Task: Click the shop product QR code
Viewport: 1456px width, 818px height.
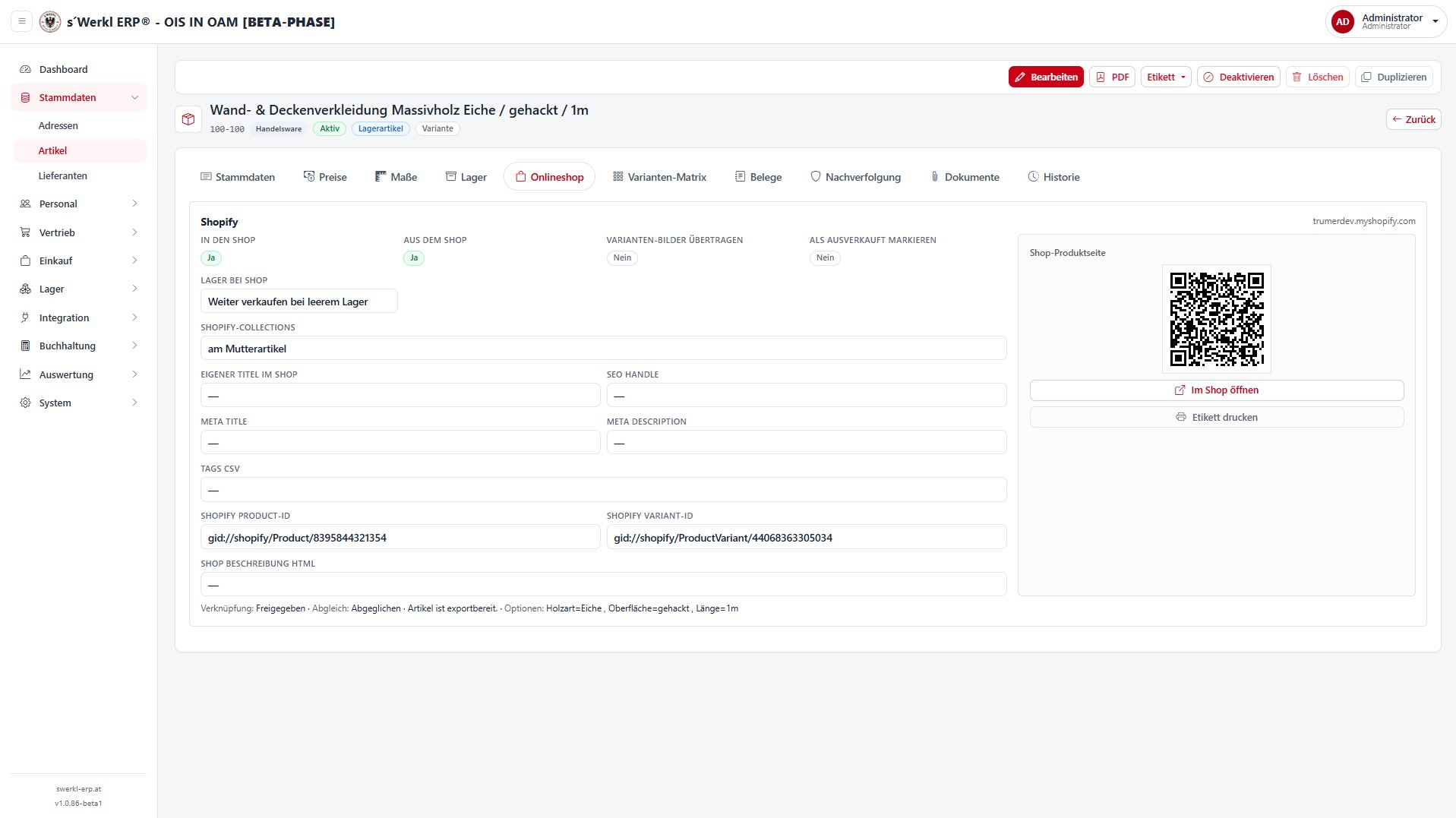Action: pyautogui.click(x=1217, y=319)
